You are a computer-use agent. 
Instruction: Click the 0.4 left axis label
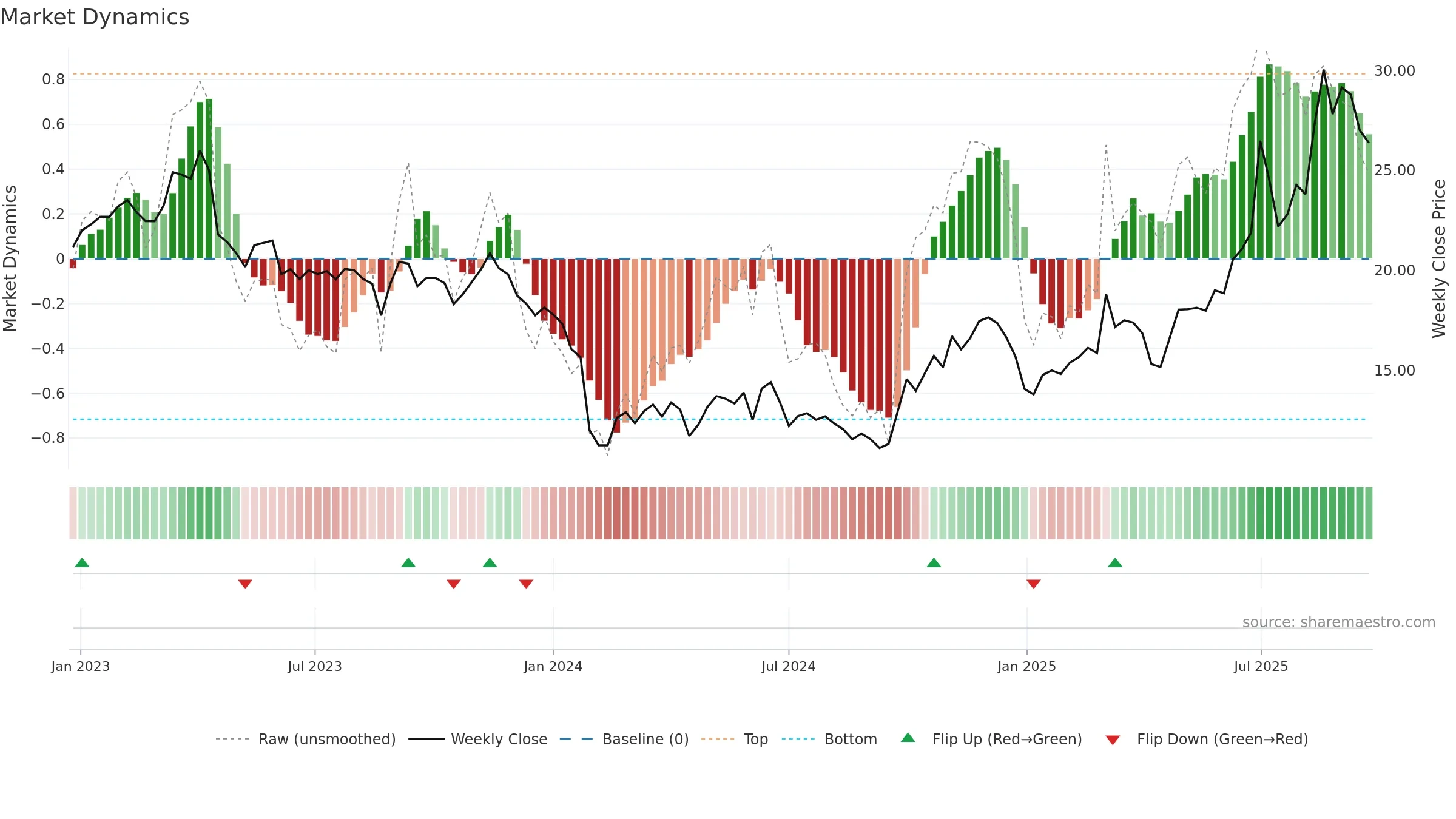pyautogui.click(x=53, y=169)
